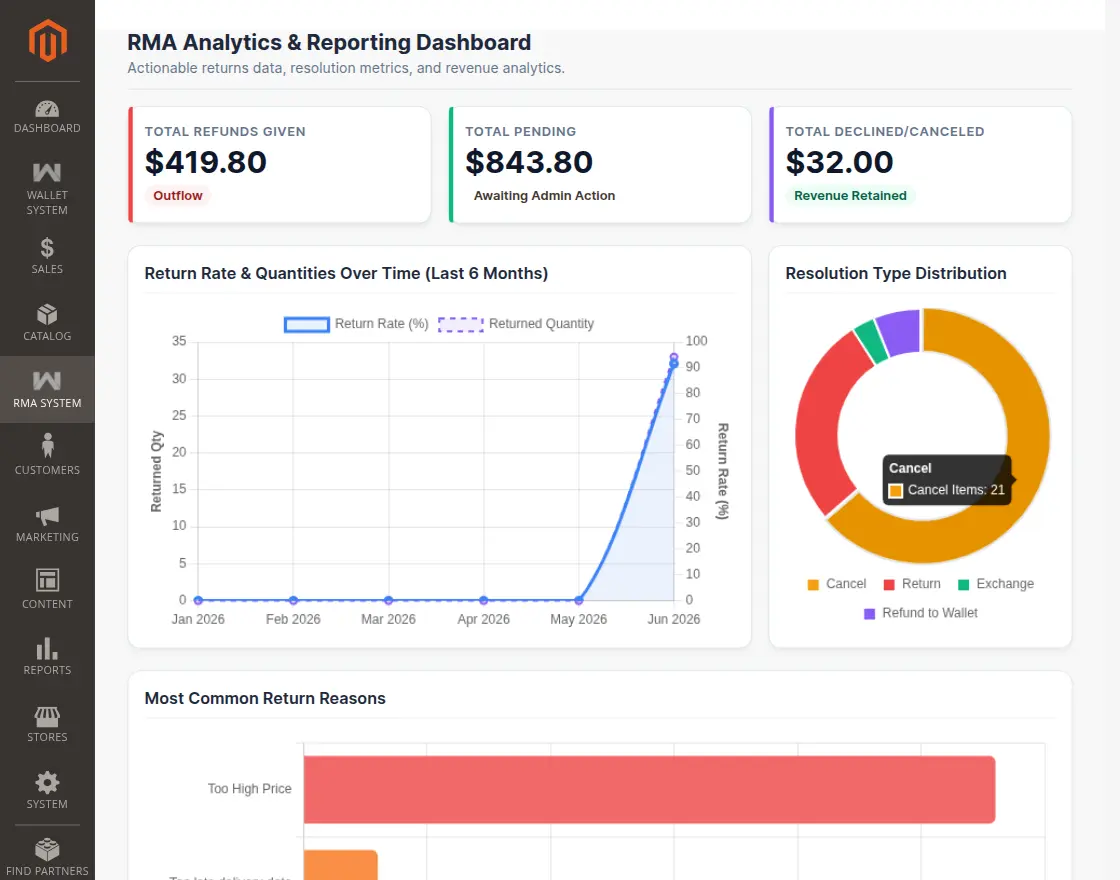Select the RMA System sidebar menu
1120x880 pixels.
pyautogui.click(x=47, y=389)
